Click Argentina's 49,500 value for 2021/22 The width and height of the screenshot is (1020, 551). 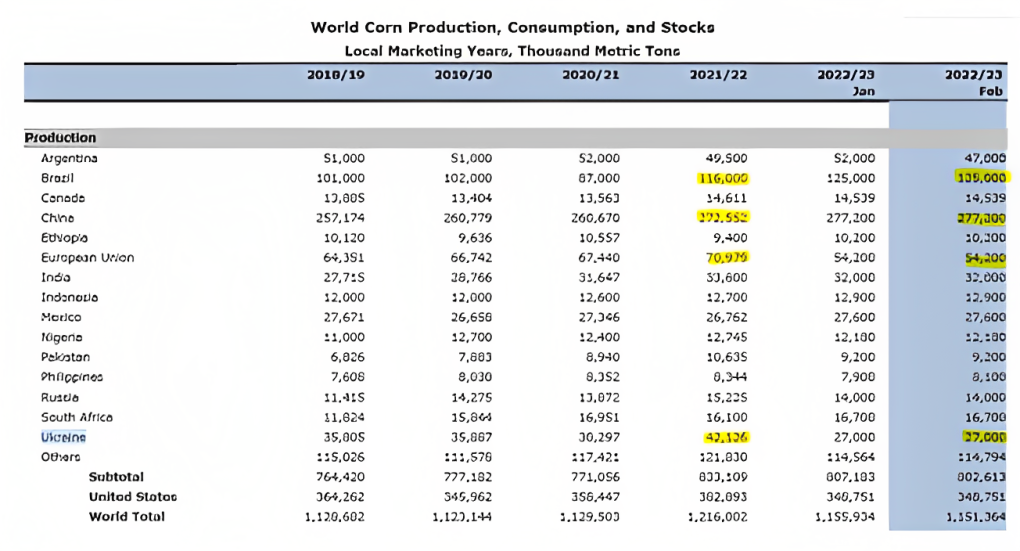click(727, 159)
